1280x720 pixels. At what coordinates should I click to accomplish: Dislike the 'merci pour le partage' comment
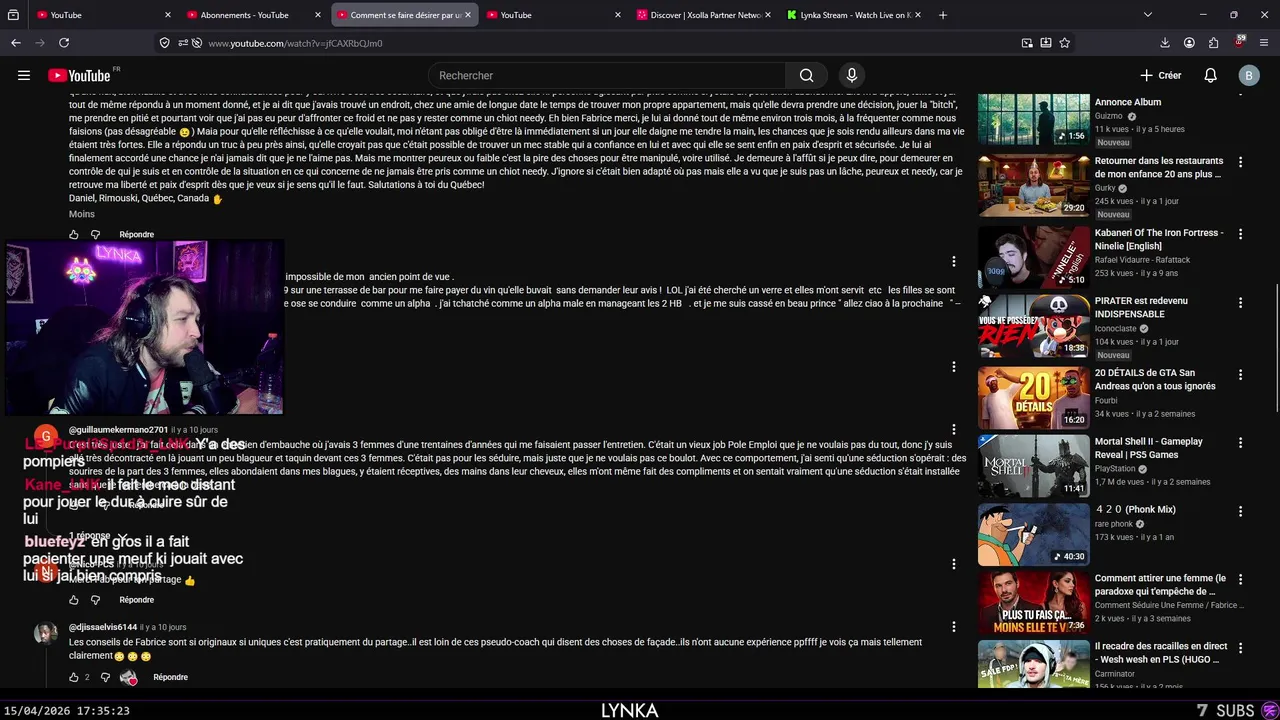(x=96, y=600)
